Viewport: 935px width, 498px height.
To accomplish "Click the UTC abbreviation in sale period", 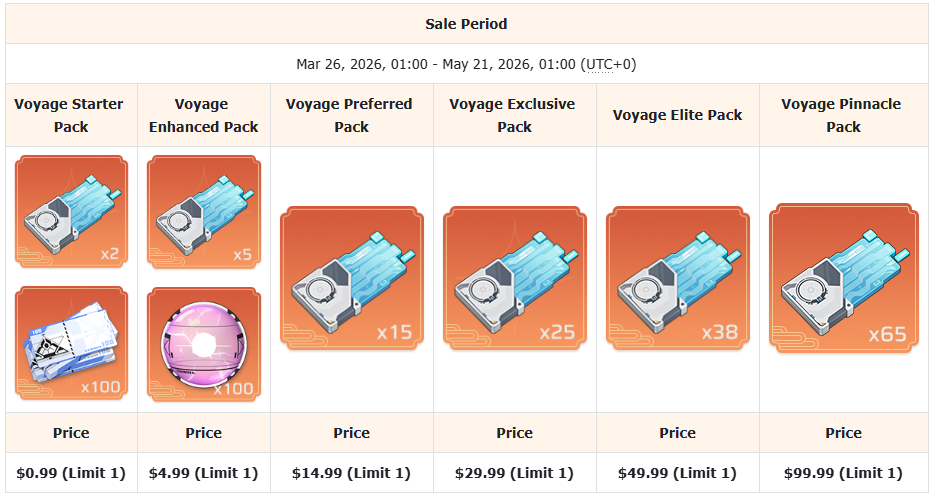I will point(599,64).
